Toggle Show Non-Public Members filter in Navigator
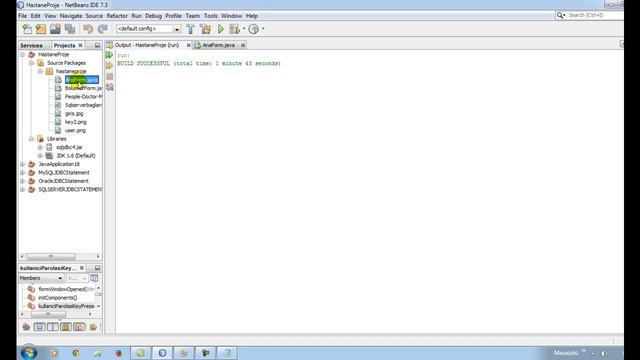This screenshot has height=360, width=640. pyautogui.click(x=66, y=327)
